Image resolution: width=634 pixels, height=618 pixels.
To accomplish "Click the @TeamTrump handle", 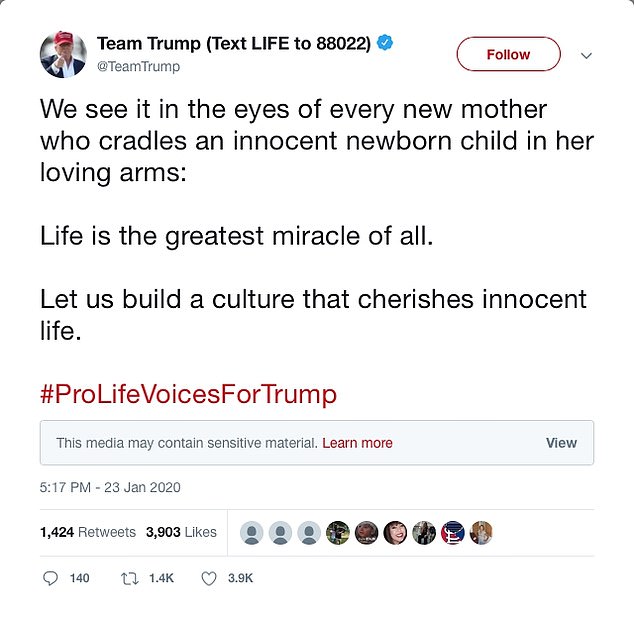I will coord(138,67).
